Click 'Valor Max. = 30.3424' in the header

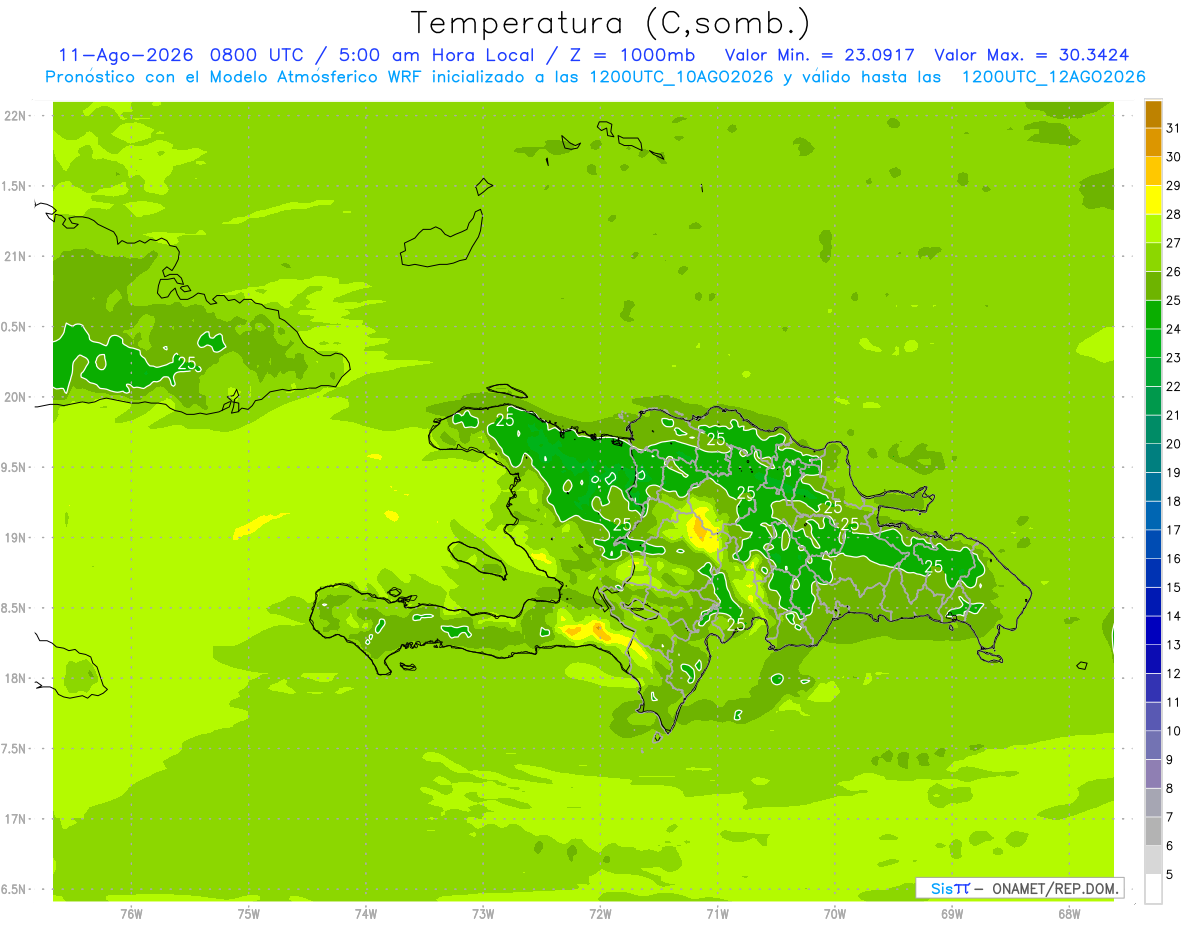(x=1032, y=55)
